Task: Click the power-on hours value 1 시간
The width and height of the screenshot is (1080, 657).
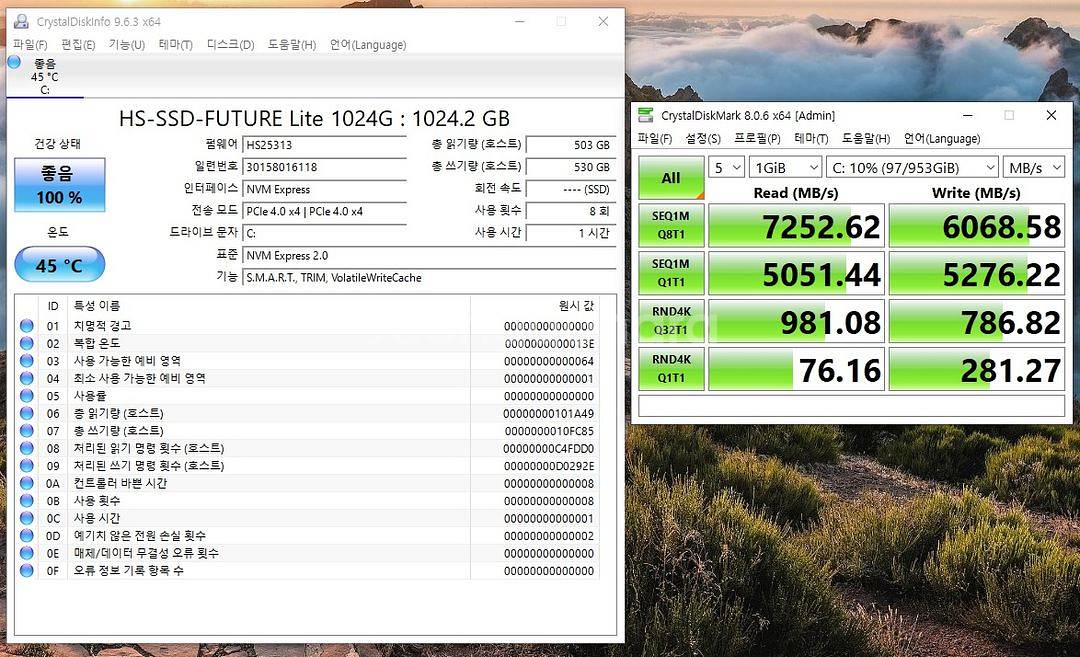Action: click(571, 233)
